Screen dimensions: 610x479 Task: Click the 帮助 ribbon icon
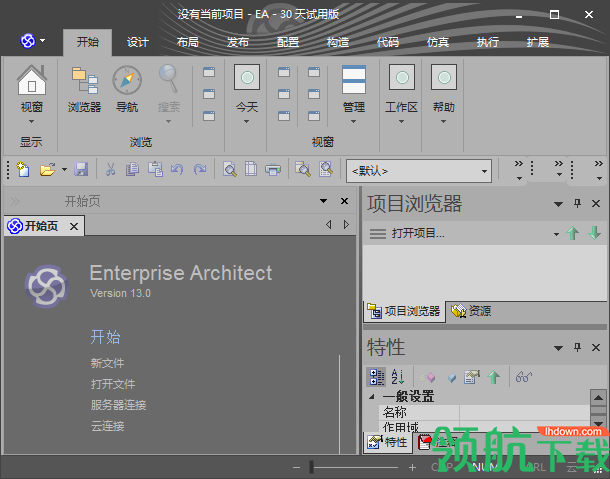pos(444,77)
